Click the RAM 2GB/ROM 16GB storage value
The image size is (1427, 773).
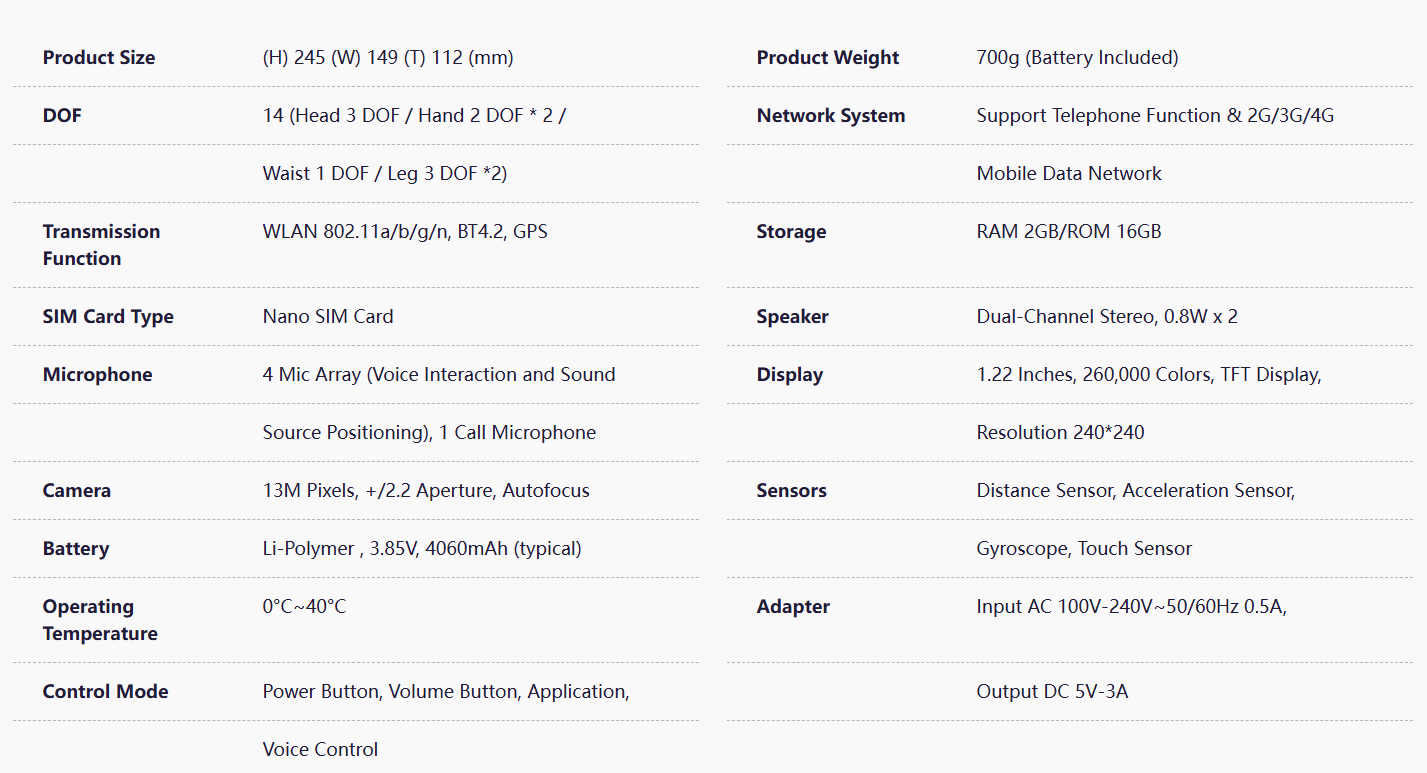(1069, 232)
